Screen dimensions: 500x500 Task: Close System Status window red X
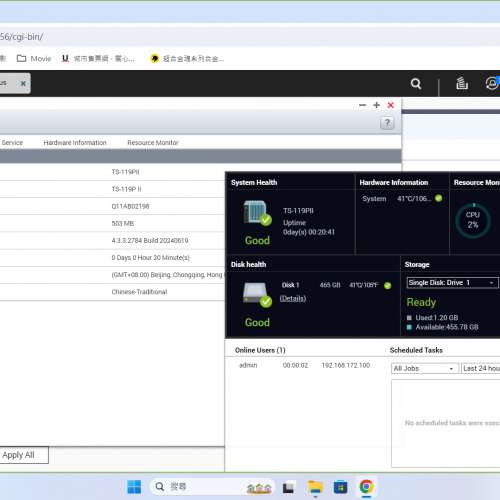(x=391, y=105)
